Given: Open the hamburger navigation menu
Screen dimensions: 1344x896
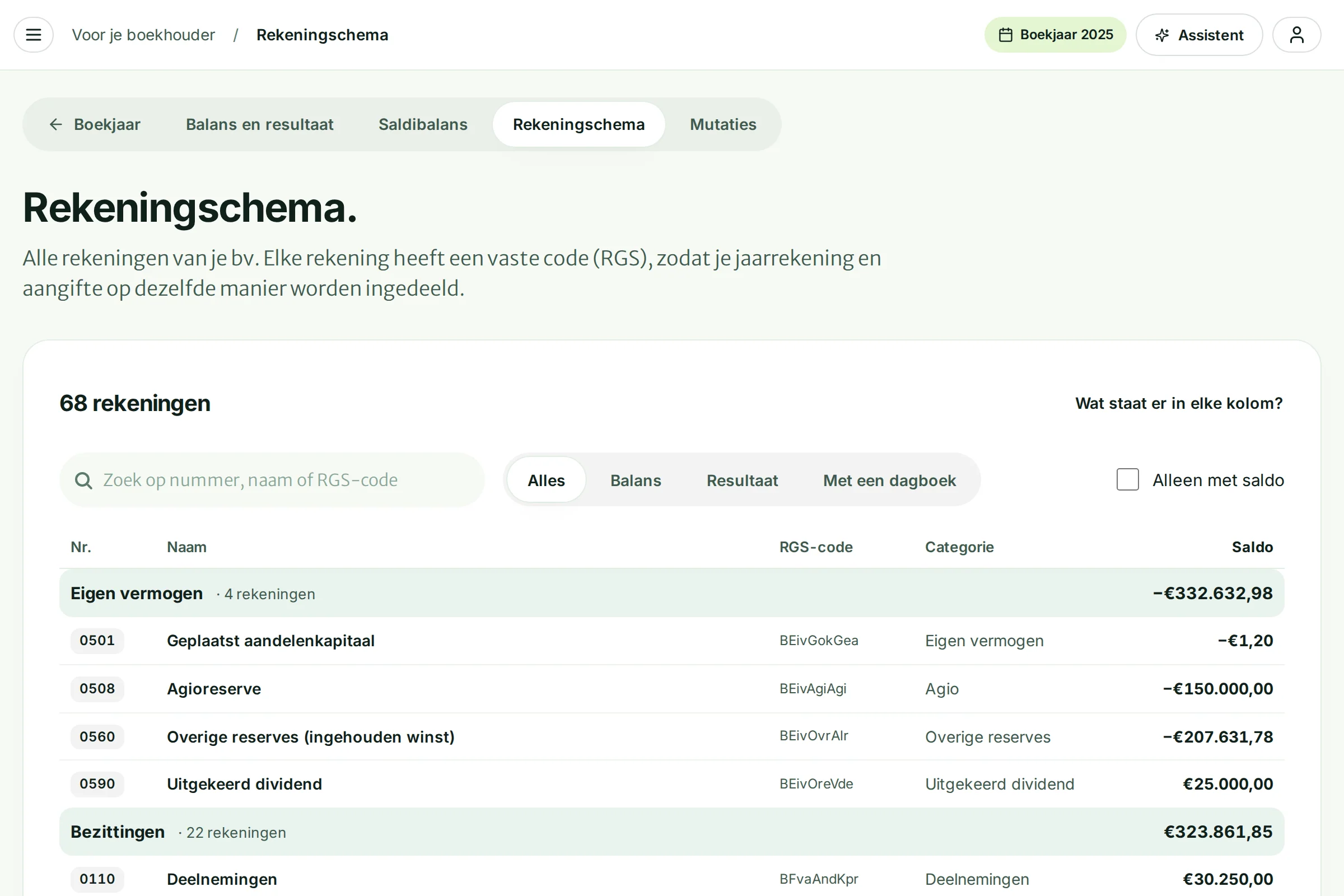Looking at the screenshot, I should 34,35.
